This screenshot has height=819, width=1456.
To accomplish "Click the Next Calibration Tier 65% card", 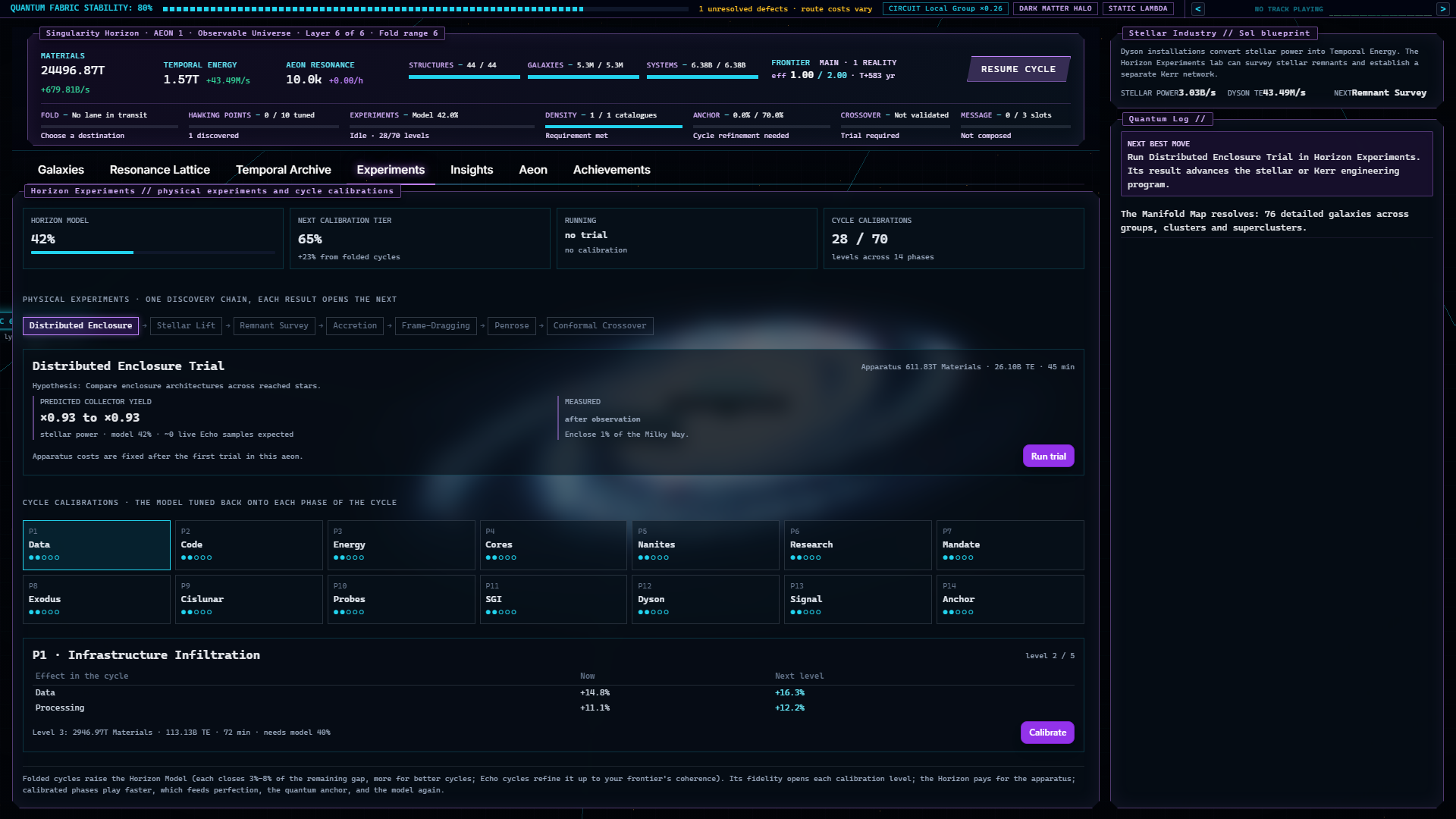I will pyautogui.click(x=419, y=238).
